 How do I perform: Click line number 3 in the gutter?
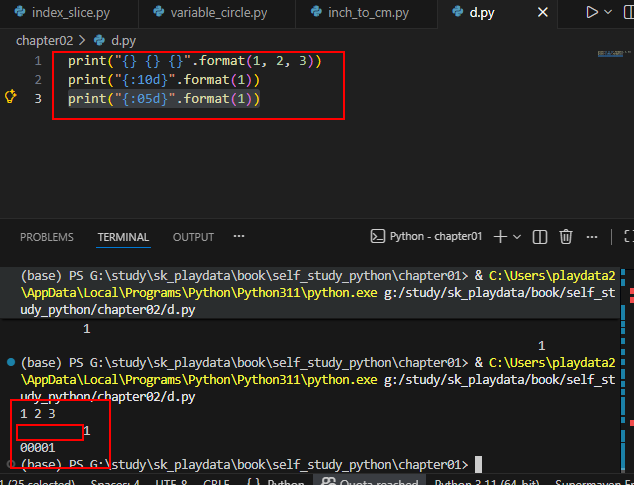[x=38, y=99]
